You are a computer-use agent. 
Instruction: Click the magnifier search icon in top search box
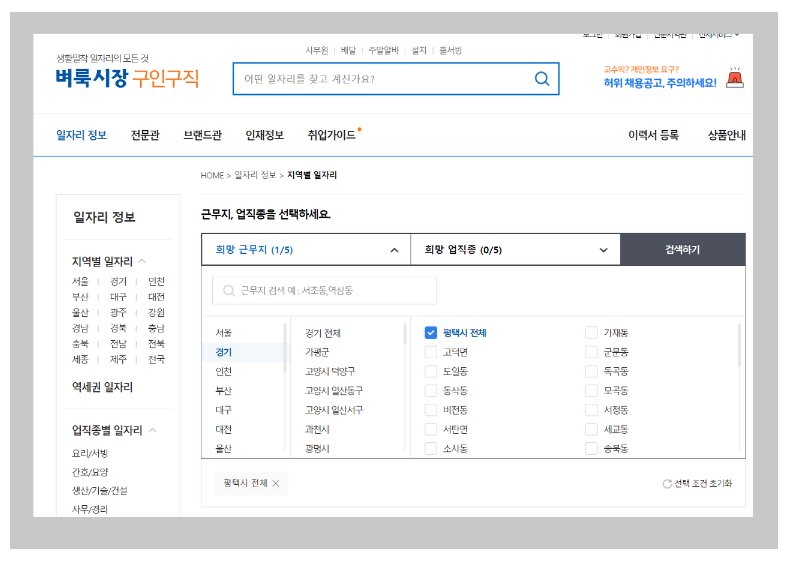[542, 79]
